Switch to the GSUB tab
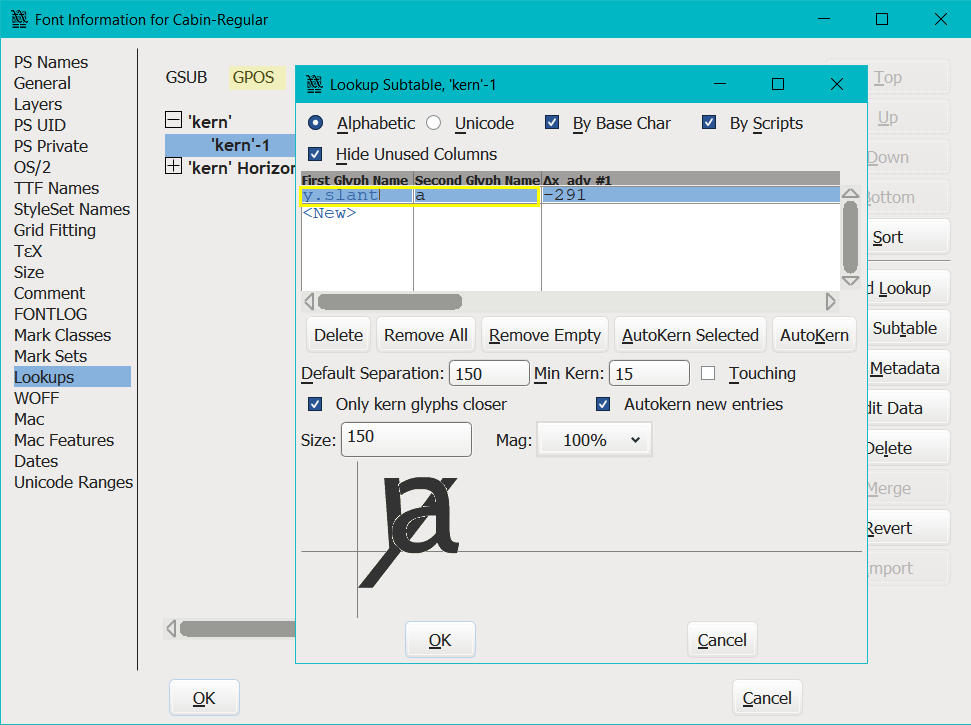971x725 pixels. 186,77
